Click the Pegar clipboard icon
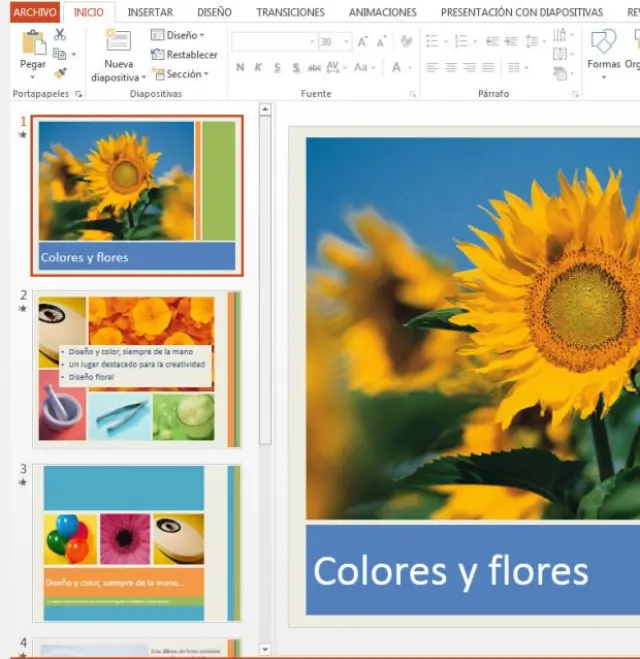The height and width of the screenshot is (659, 640). 33,43
